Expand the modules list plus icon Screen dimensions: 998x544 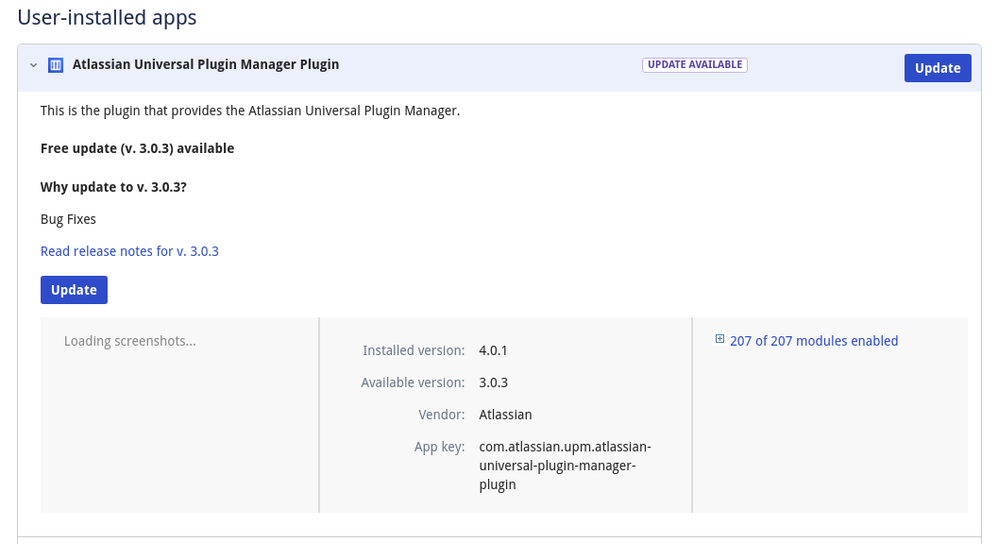coord(719,339)
